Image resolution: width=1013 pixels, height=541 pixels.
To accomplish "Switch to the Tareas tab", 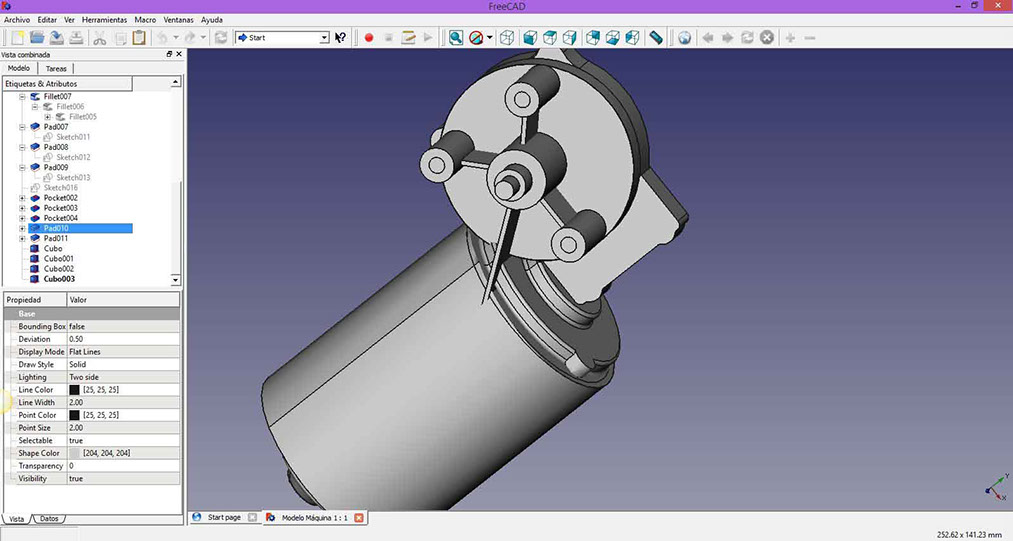I will (56, 69).
